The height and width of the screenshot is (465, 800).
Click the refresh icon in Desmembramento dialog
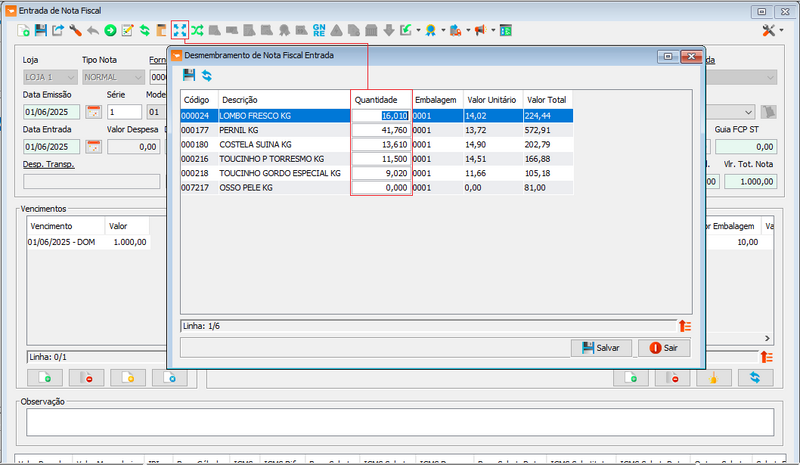pos(206,75)
